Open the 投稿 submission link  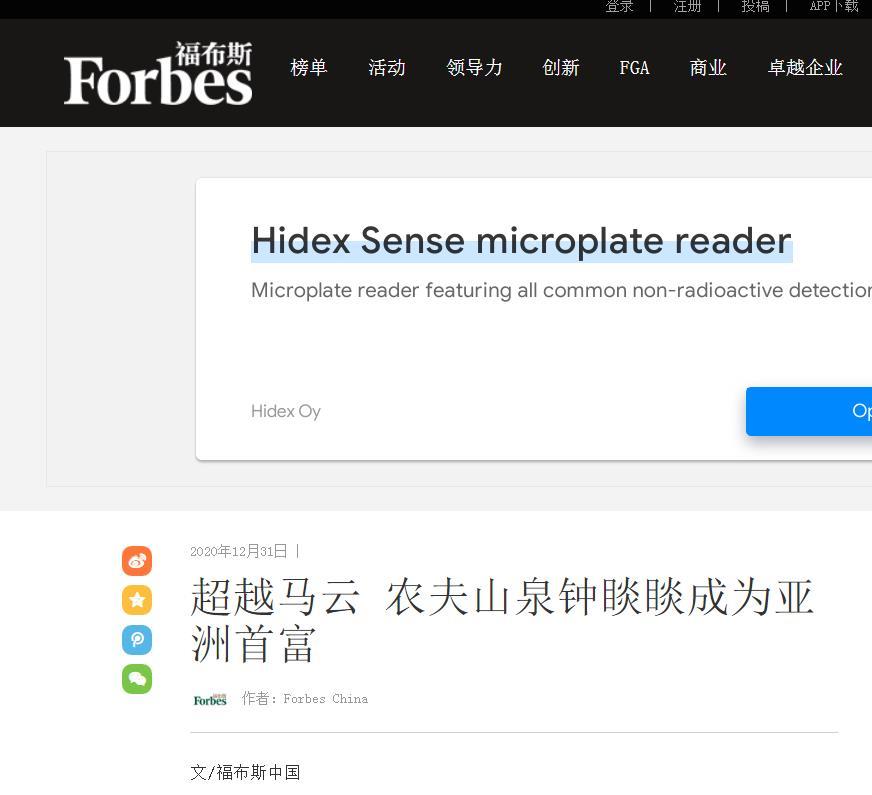click(755, 7)
